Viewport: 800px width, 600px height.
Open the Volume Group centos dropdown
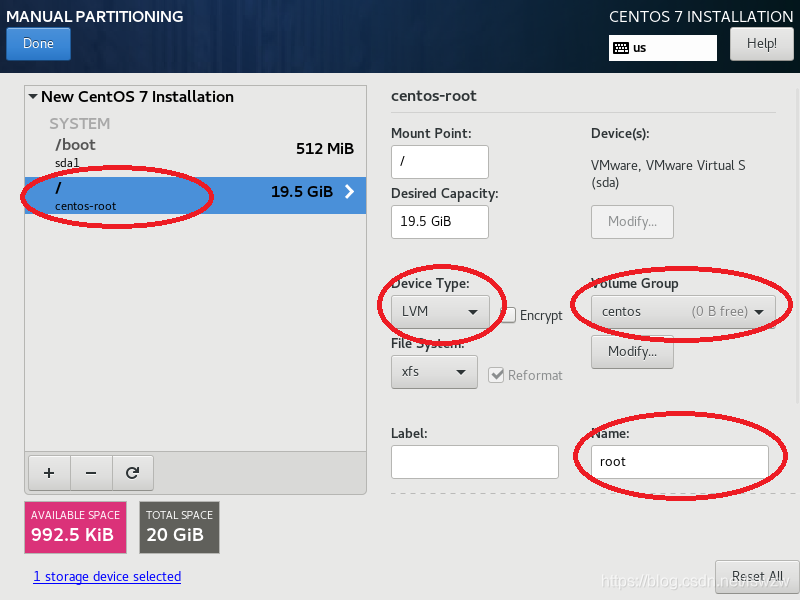click(x=683, y=312)
